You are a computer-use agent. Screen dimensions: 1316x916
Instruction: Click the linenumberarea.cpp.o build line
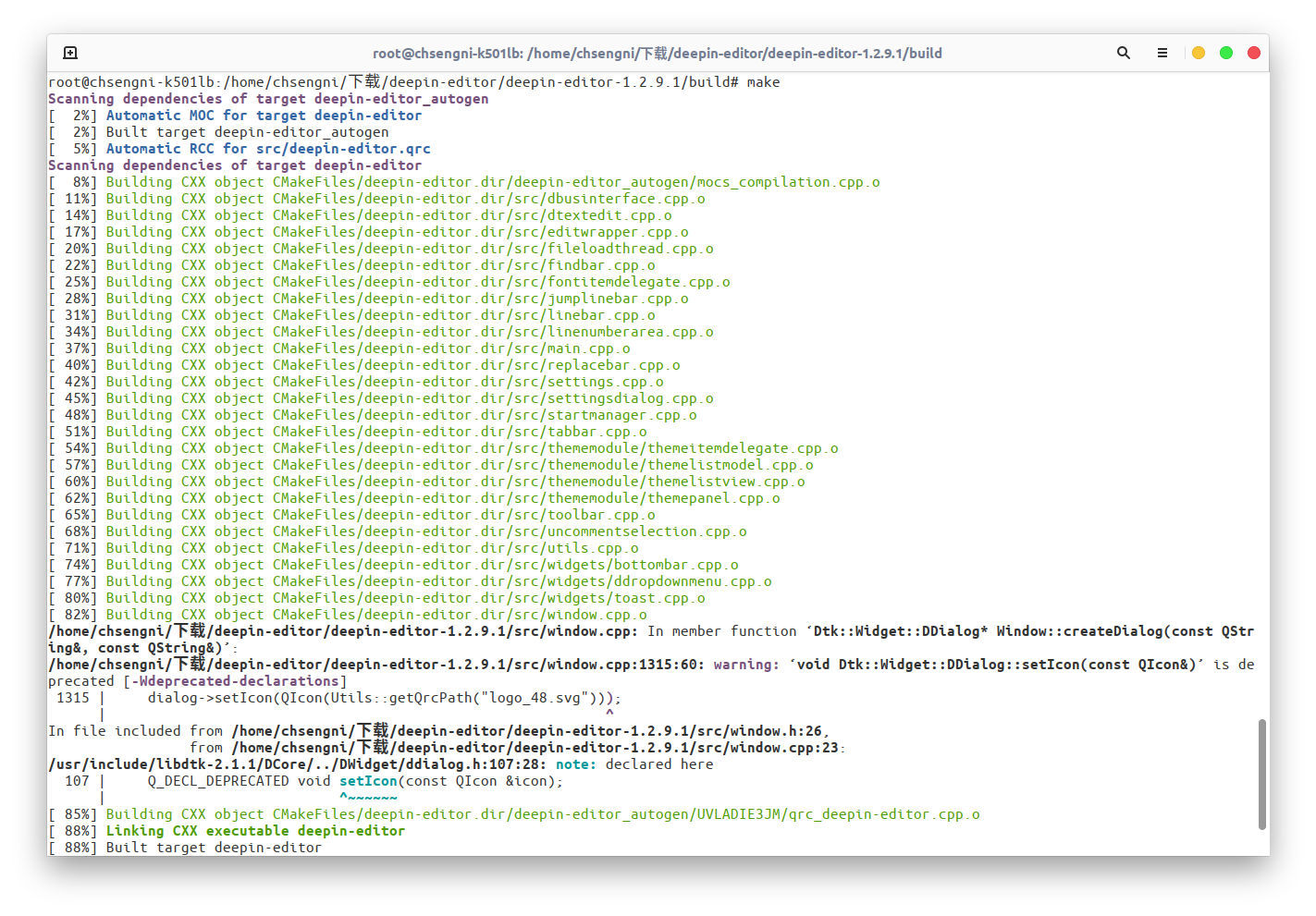381,332
